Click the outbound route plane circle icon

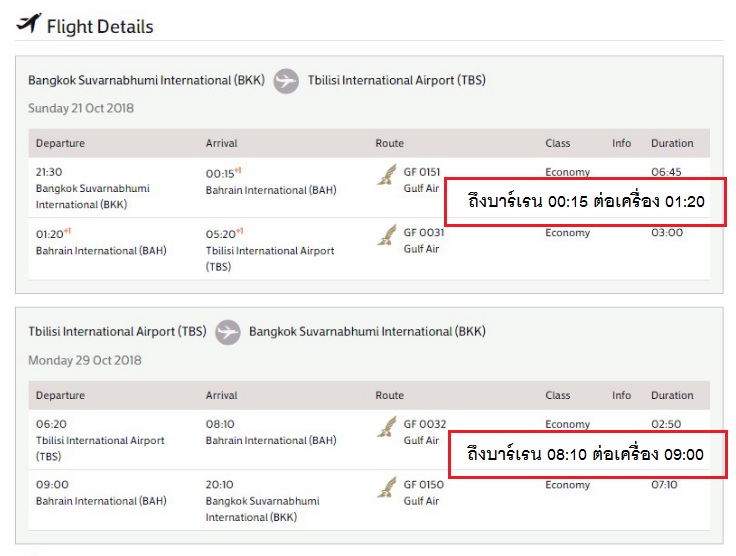click(x=286, y=81)
